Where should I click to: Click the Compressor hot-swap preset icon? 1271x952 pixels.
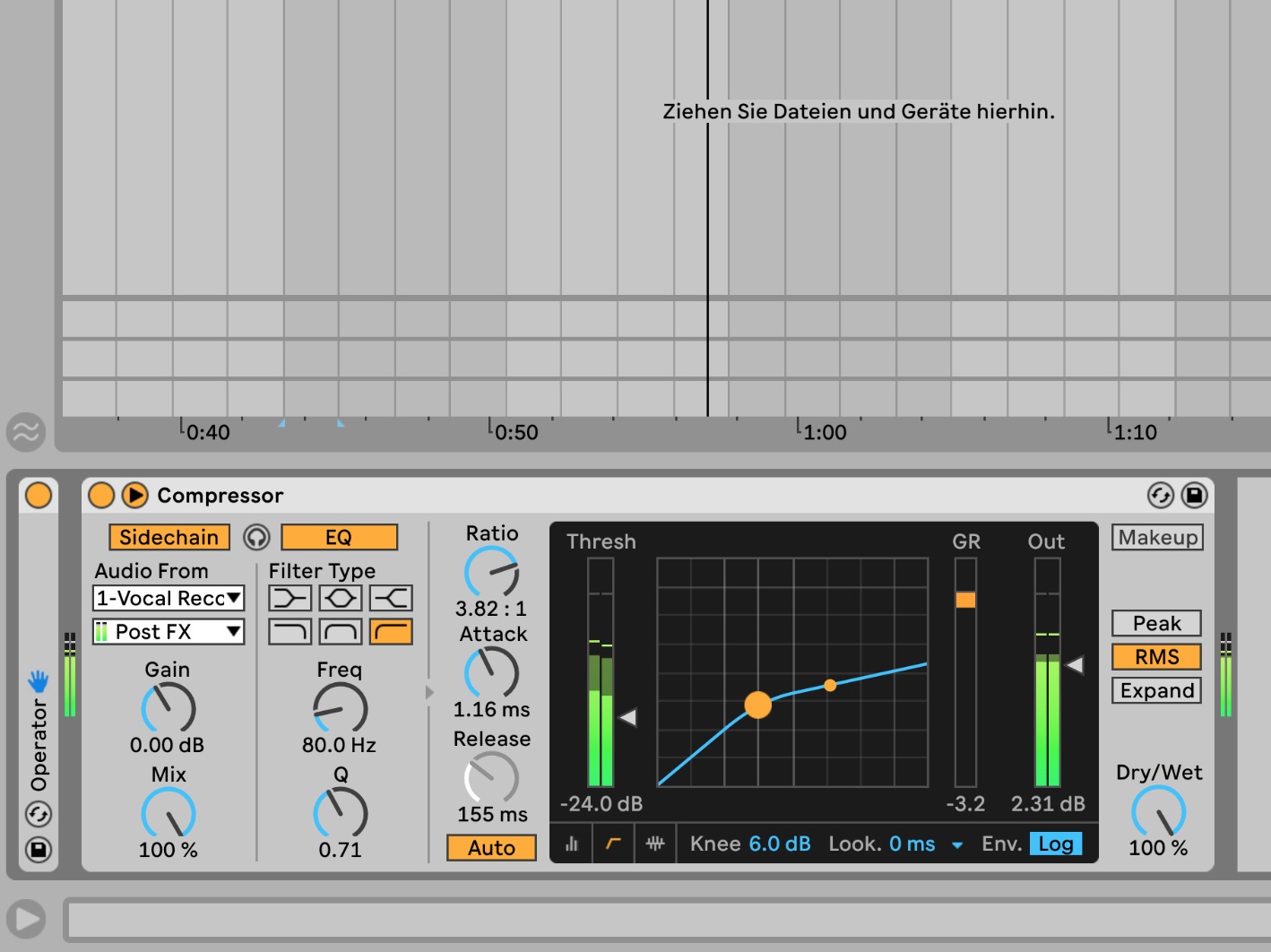(1160, 495)
